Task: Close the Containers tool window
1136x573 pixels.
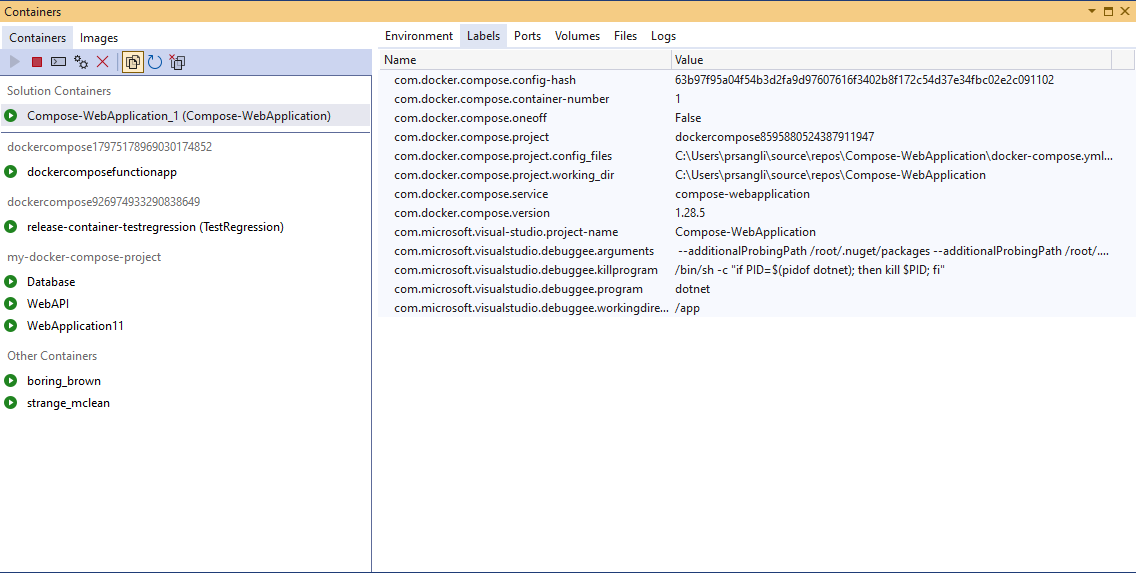Action: (x=1125, y=12)
